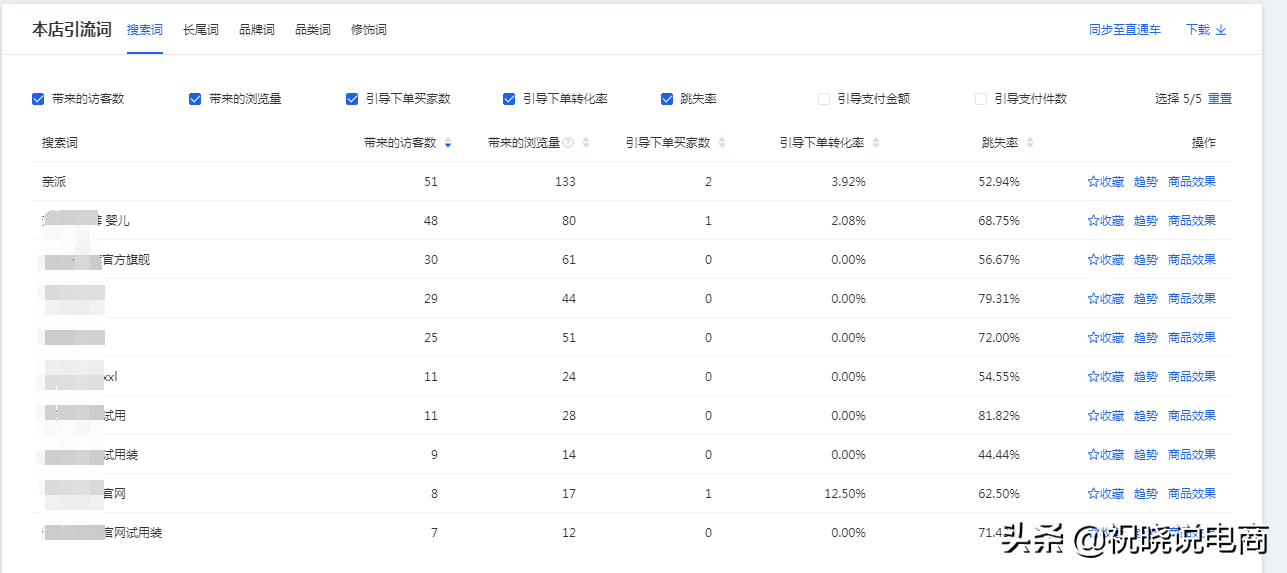Click the download arrow icon next to 下载
1287x573 pixels.
pyautogui.click(x=1221, y=30)
